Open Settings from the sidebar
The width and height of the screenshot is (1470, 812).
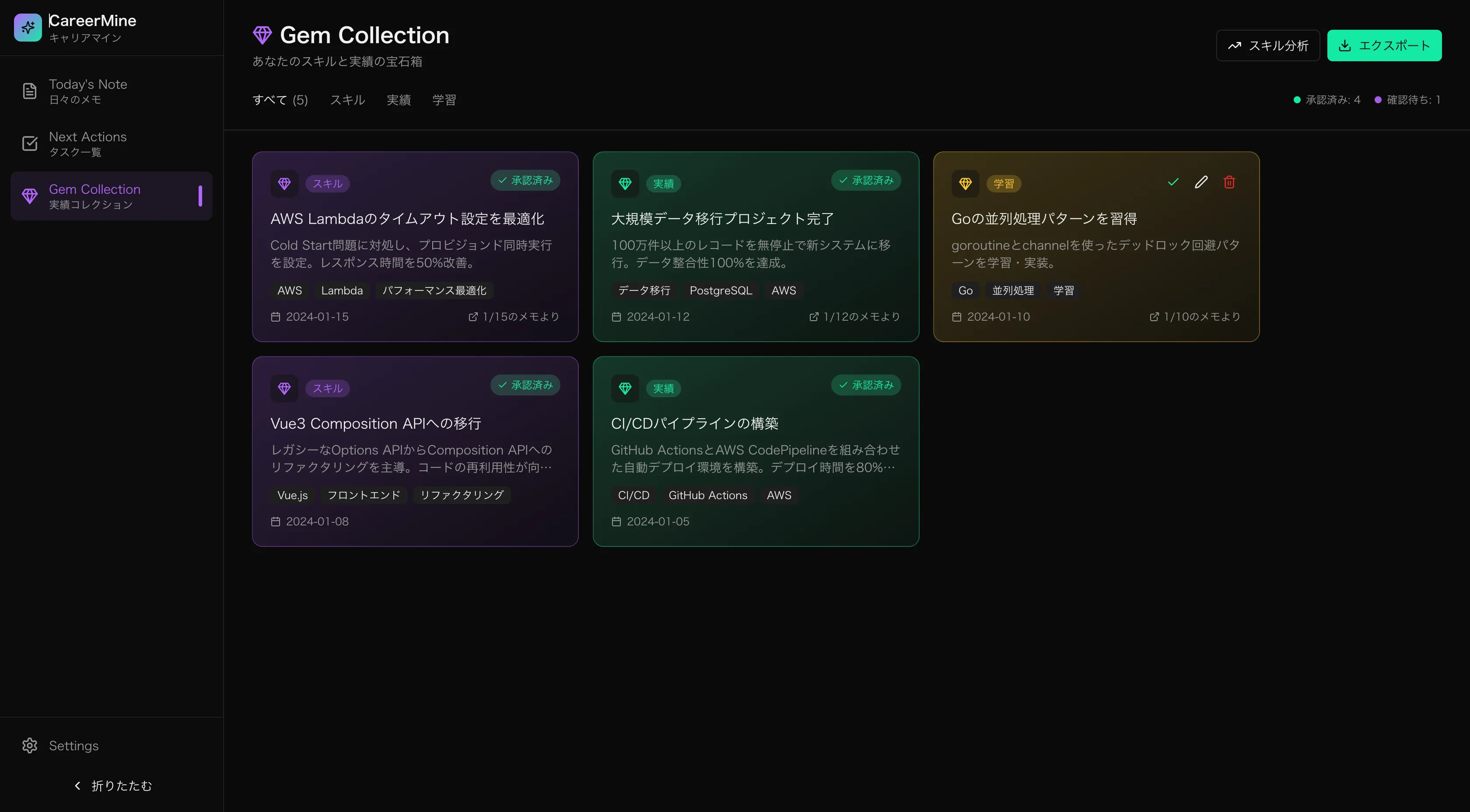(x=73, y=746)
